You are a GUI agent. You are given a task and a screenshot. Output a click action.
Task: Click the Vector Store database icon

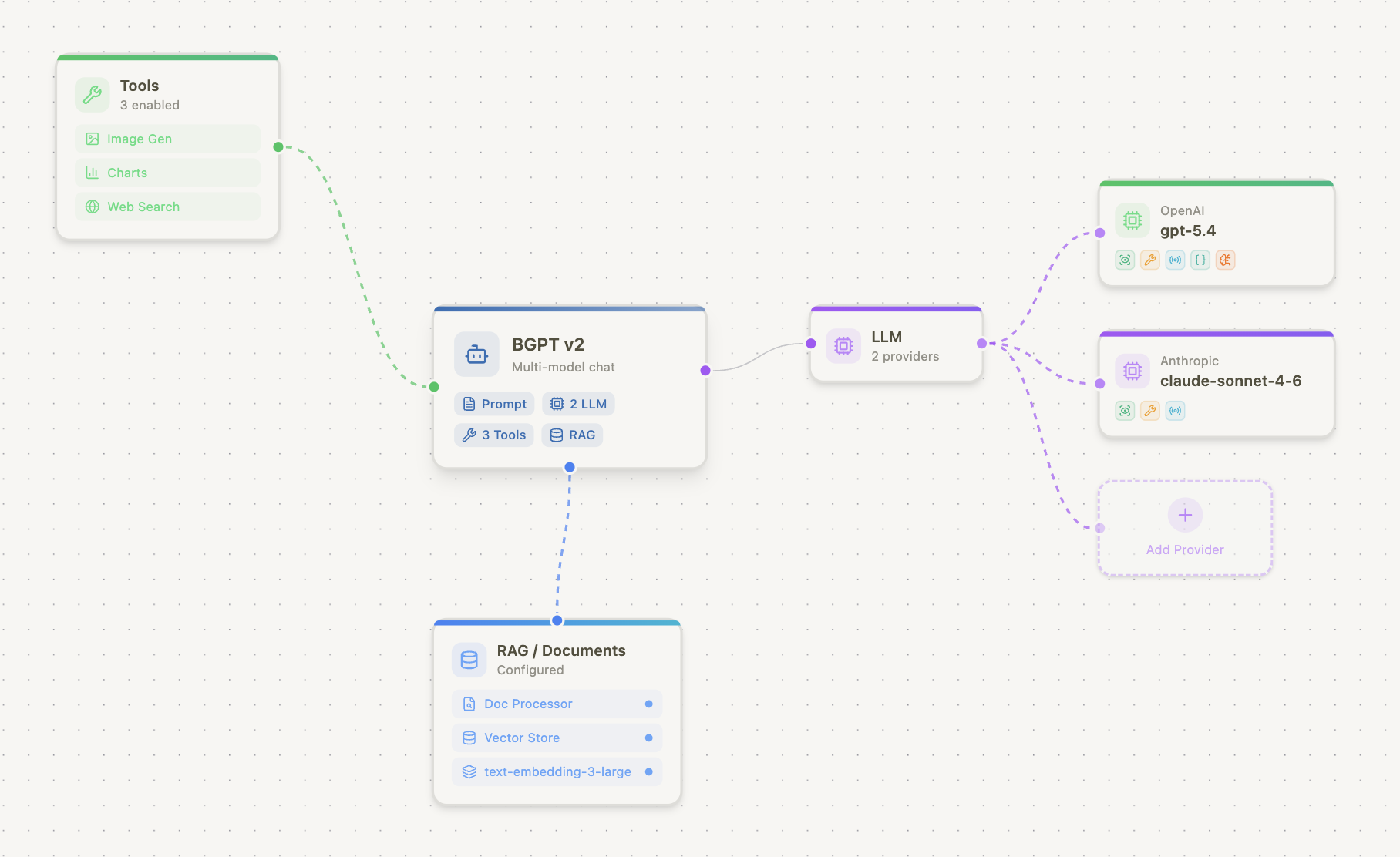click(469, 738)
